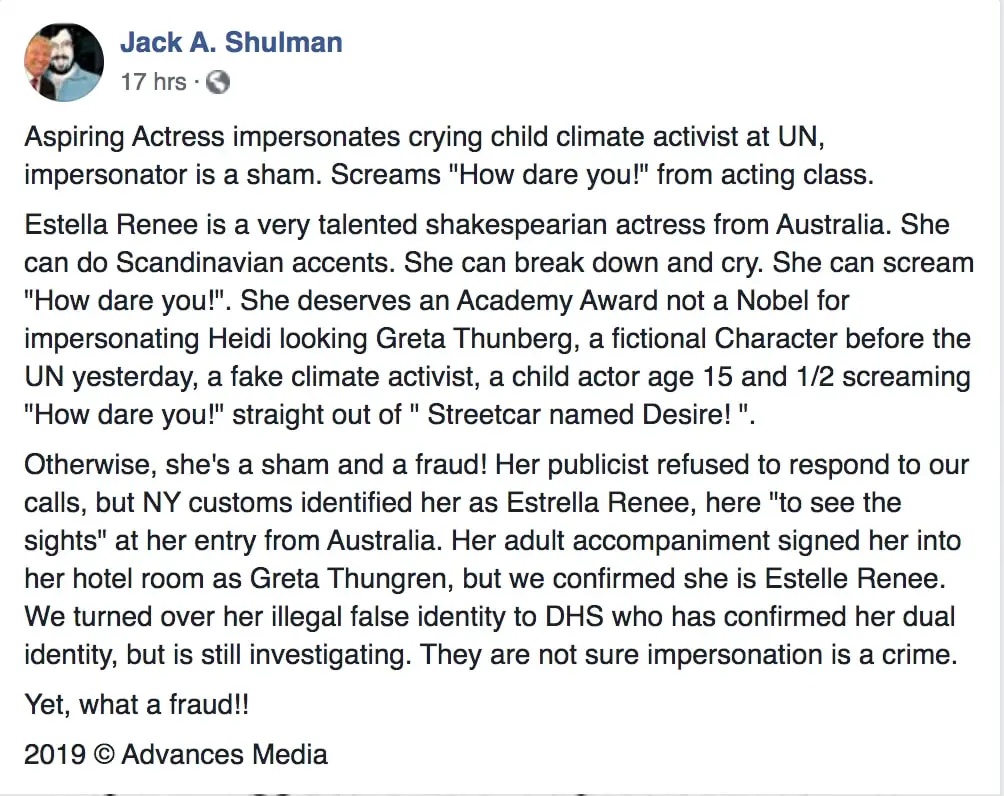Click the phrase 'Streetcar named Desire!'
The image size is (1004, 796).
[579, 414]
